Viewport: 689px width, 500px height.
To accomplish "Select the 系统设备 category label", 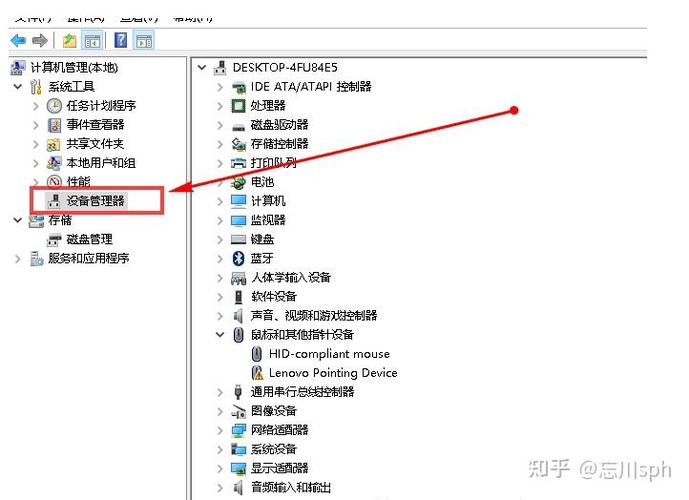I will click(274, 449).
